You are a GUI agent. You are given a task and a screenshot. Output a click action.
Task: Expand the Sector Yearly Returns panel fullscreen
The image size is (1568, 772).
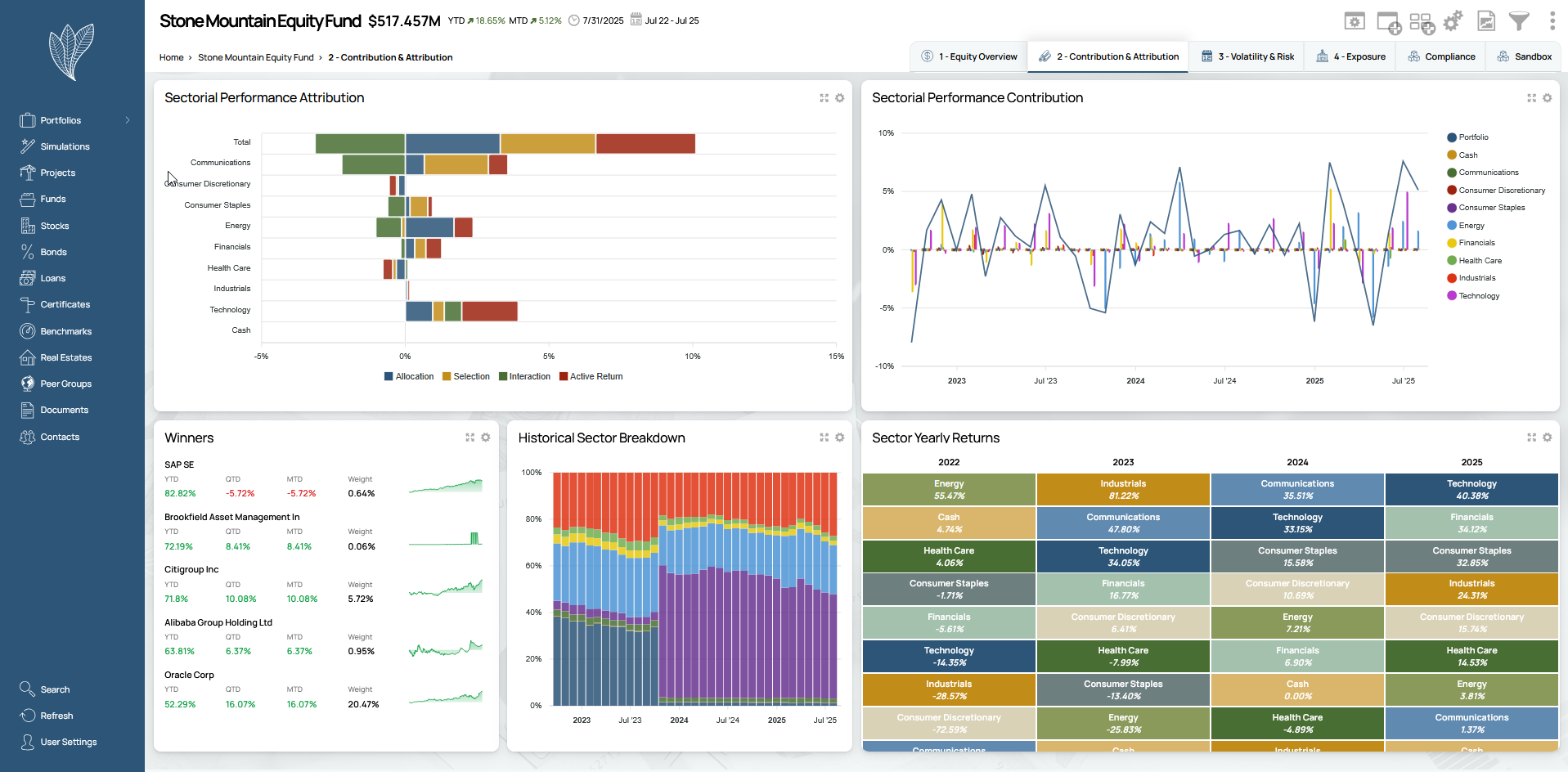click(1531, 438)
